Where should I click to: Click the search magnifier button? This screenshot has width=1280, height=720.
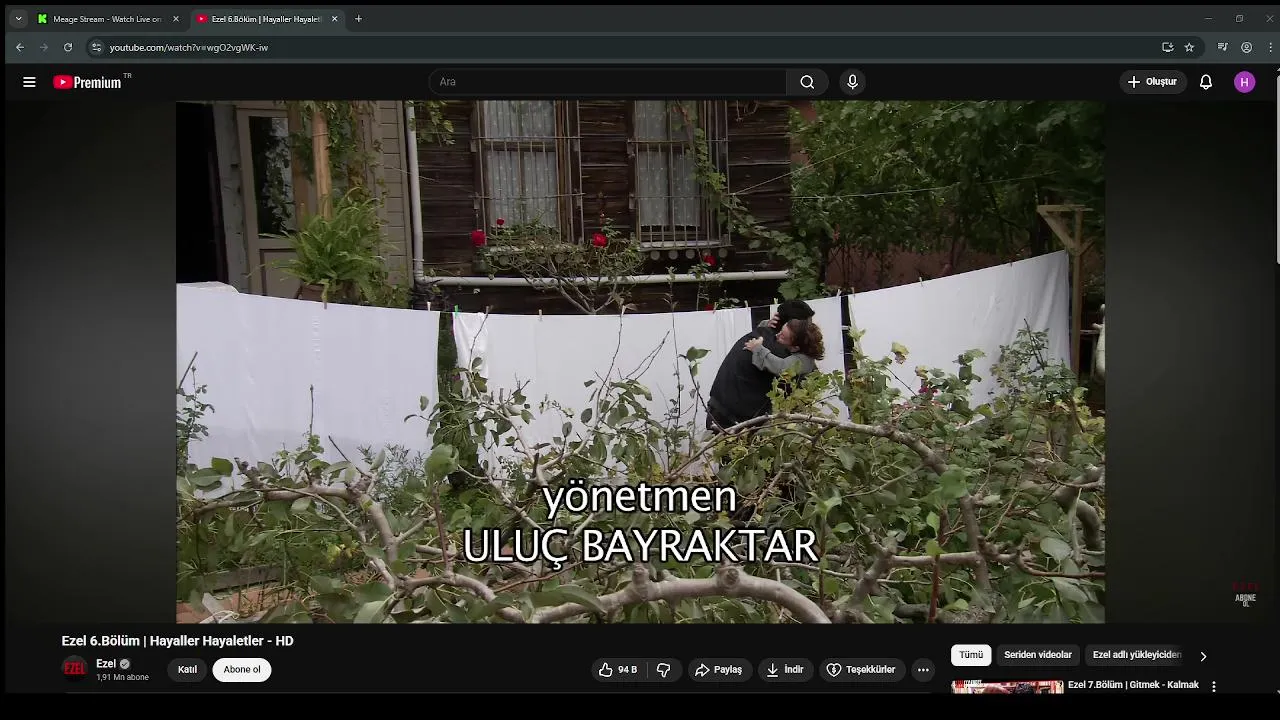coord(807,82)
